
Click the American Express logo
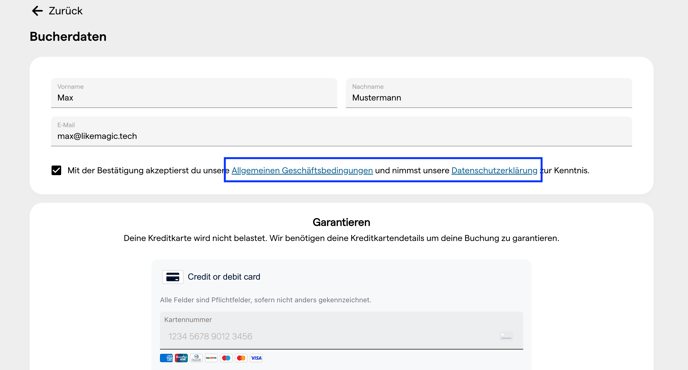tap(166, 358)
